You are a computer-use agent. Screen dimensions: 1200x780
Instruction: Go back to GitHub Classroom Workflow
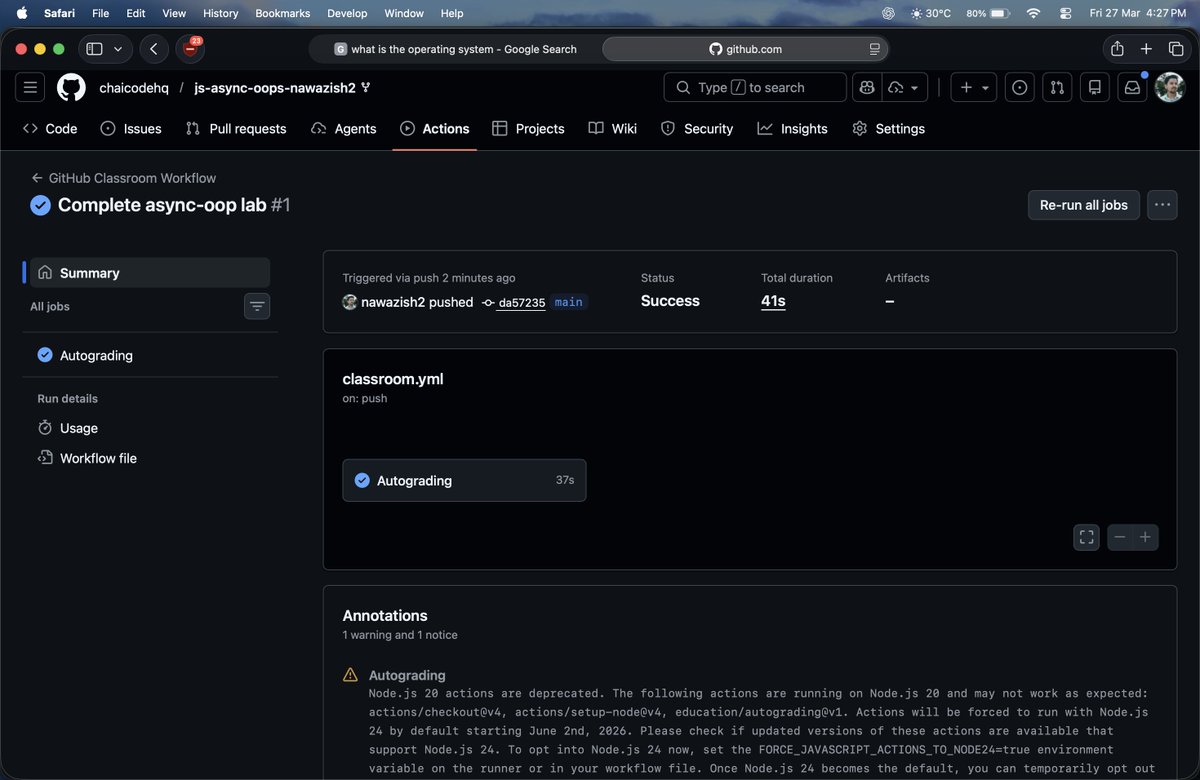point(124,178)
